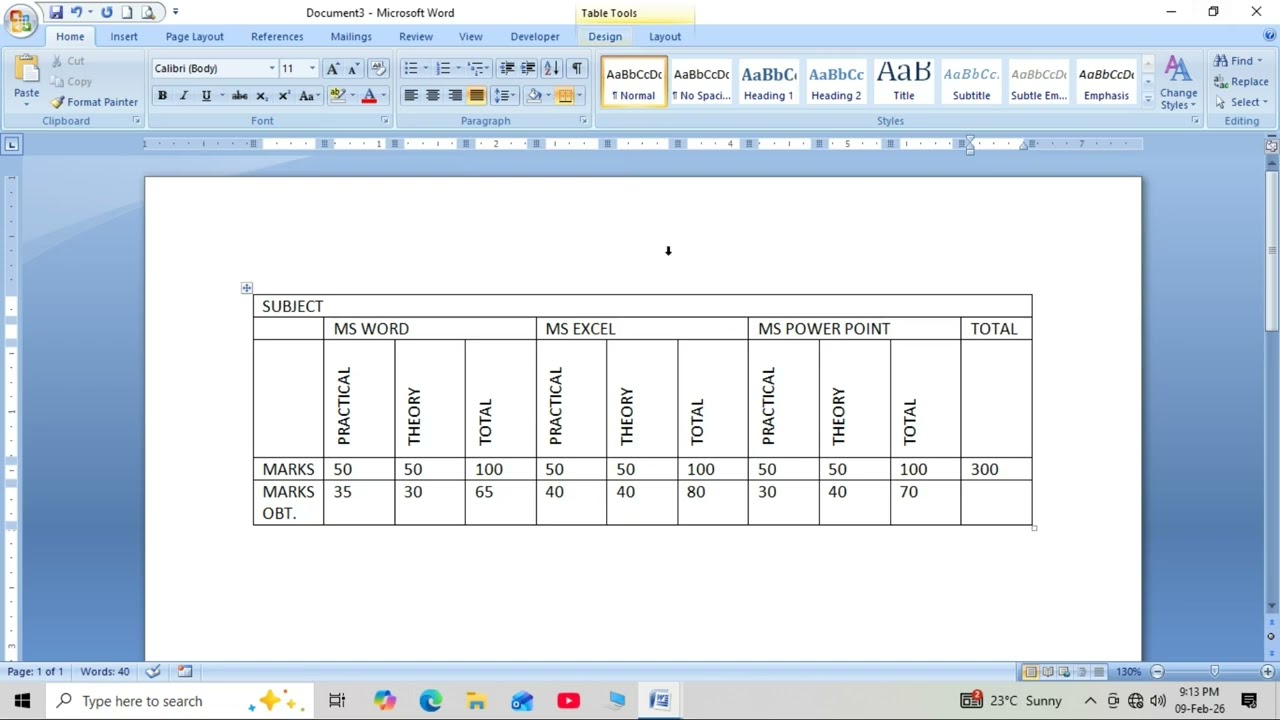Decrease the paragraph indent
1280x720 pixels.
click(x=507, y=68)
